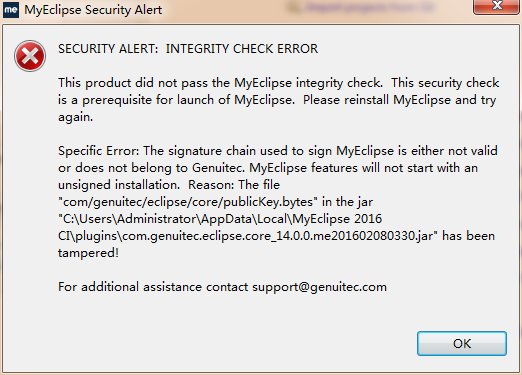The width and height of the screenshot is (522, 375).
Task: Click the 'Reason: The file' text
Action: [x=234, y=185]
